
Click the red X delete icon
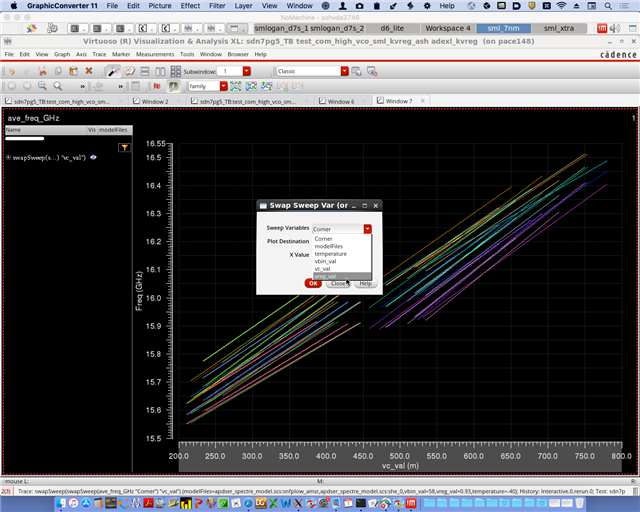point(88,71)
